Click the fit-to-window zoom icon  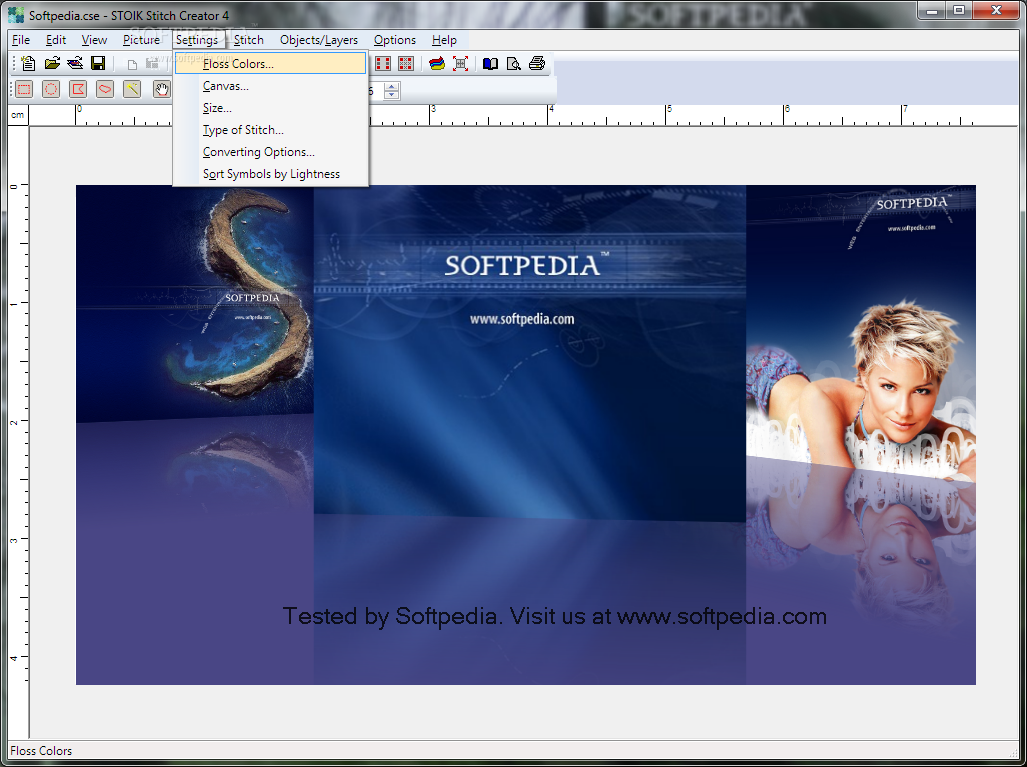[460, 64]
